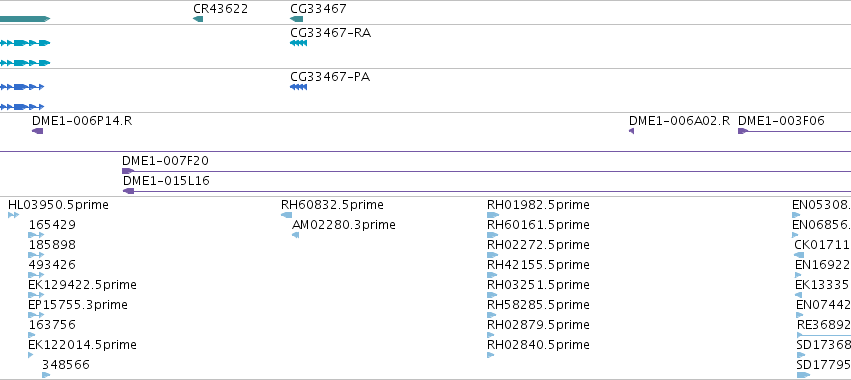Viewport: 851px width, 380px height.
Task: Select the CG33467 gene feature arrow
Action: [x=296, y=19]
